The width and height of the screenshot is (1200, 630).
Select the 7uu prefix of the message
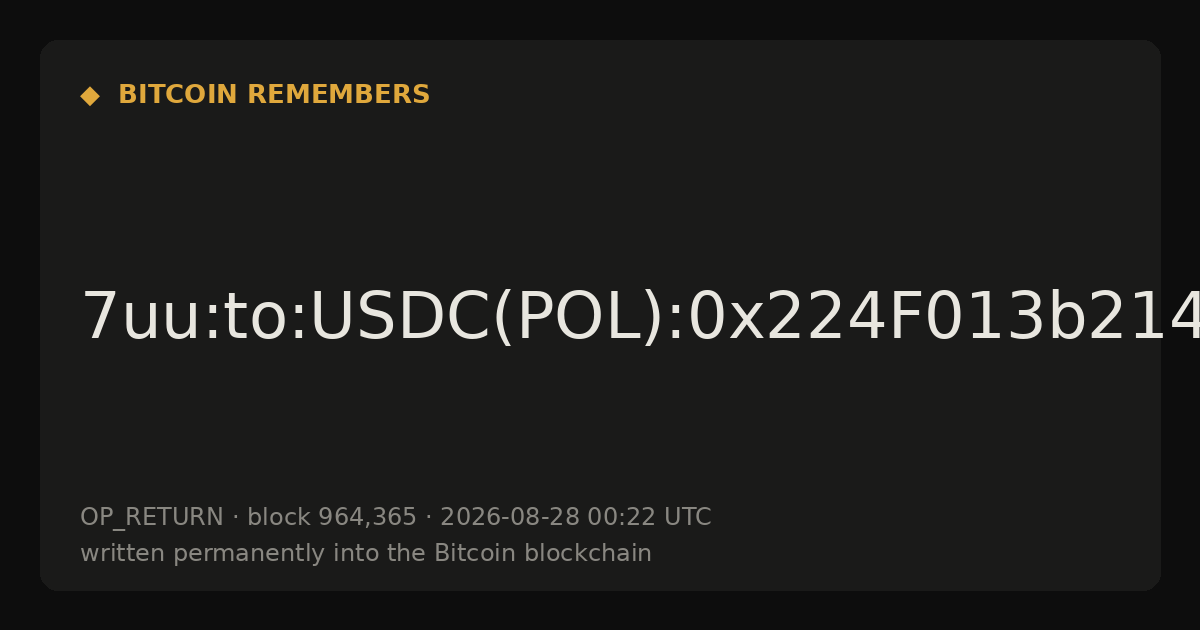(x=141, y=318)
